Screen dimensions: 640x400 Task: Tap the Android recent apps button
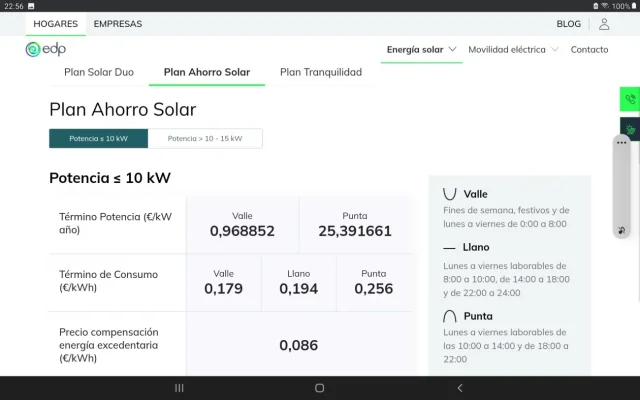179,388
